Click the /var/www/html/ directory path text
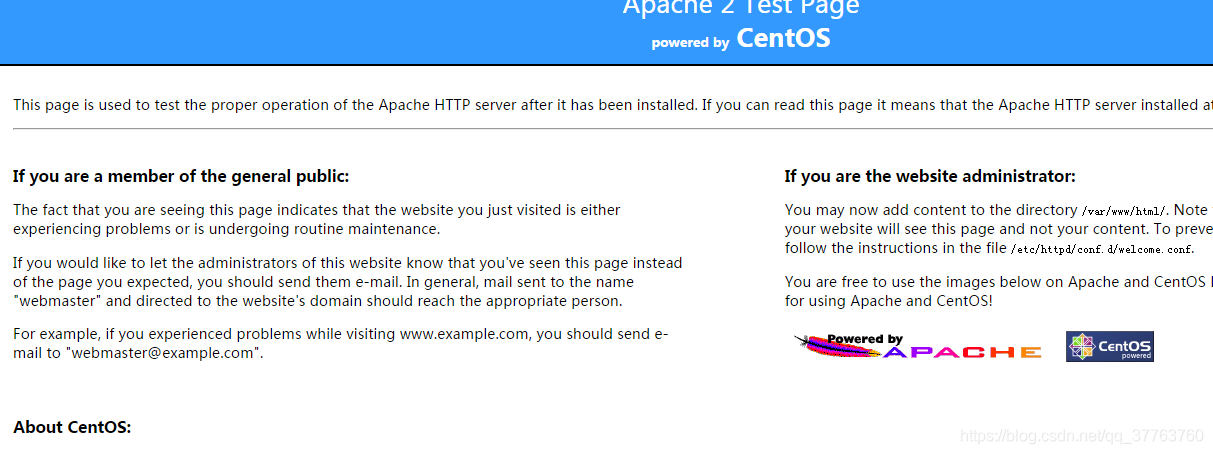 (1125, 211)
